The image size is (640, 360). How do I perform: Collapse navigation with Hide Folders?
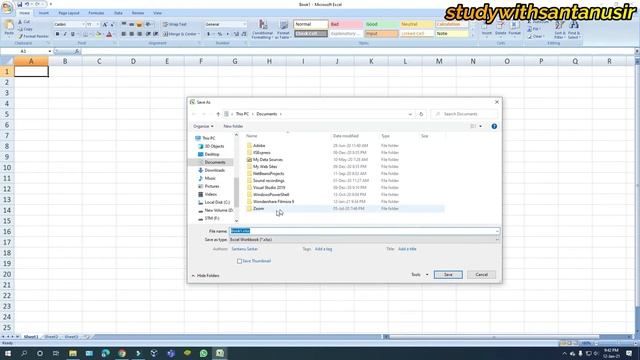click(205, 276)
